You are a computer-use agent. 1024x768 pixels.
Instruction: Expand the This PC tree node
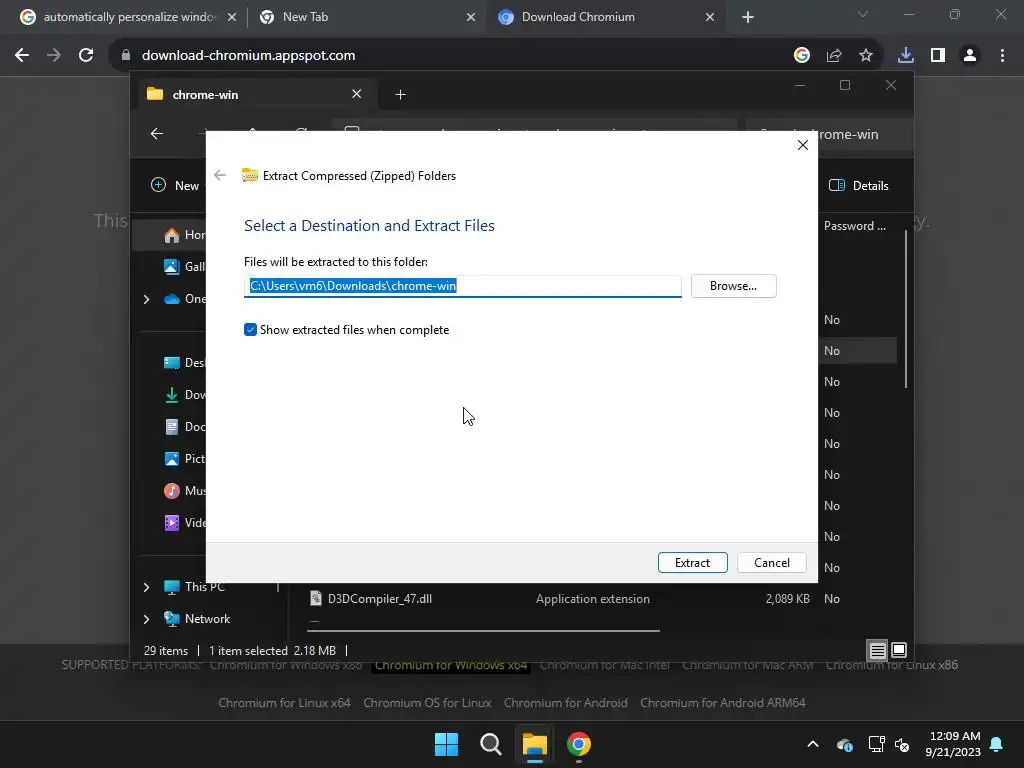point(146,587)
